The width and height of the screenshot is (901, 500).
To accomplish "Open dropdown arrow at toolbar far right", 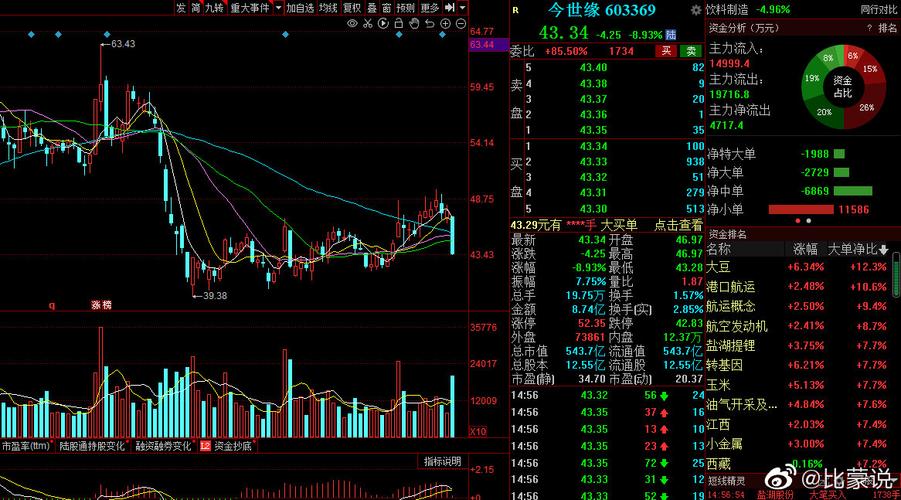I will tap(463, 7).
